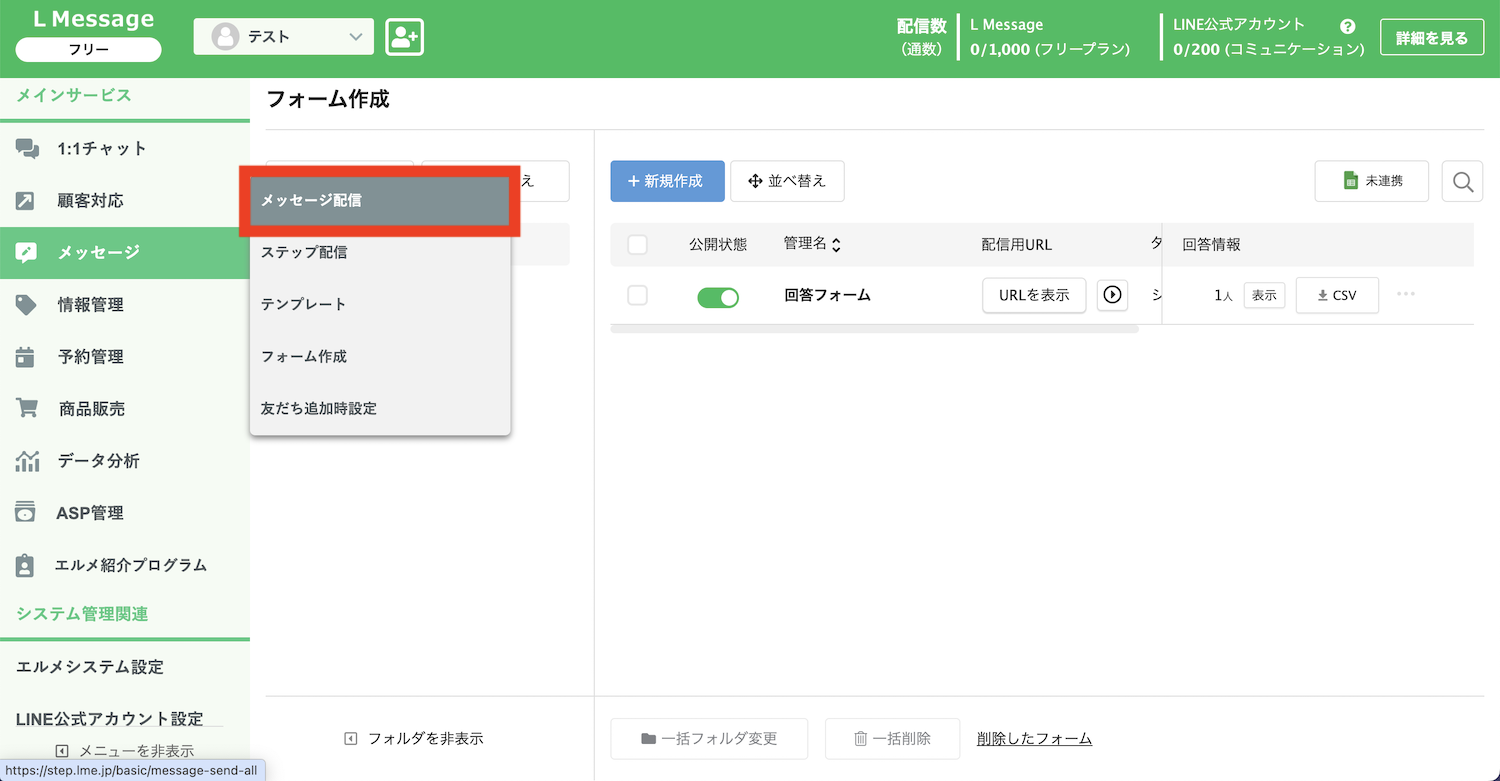This screenshot has height=781, width=1500.
Task: Click the 回答フォーム name text
Action: [x=827, y=295]
